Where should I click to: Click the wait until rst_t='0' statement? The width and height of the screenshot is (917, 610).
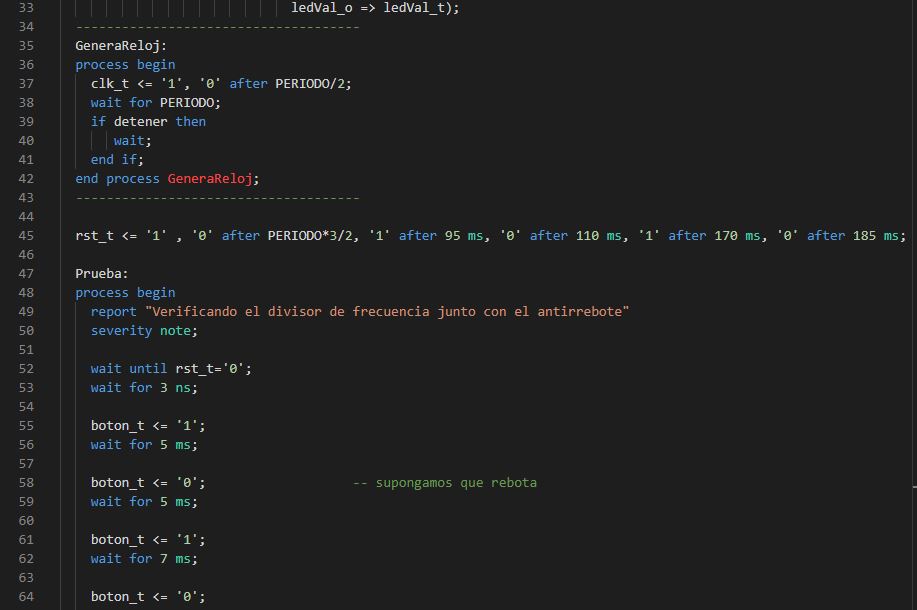pos(171,368)
